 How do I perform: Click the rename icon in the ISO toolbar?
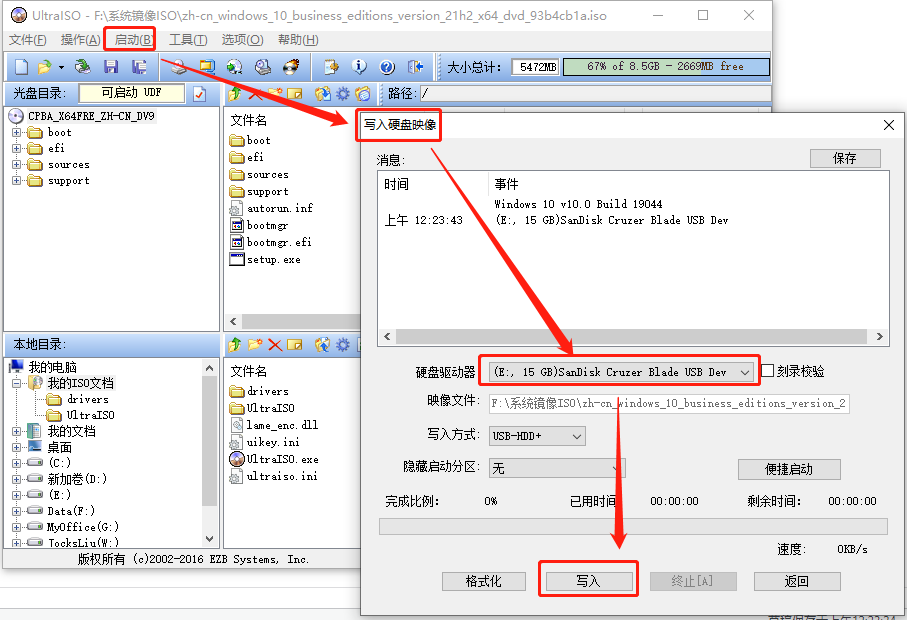294,94
